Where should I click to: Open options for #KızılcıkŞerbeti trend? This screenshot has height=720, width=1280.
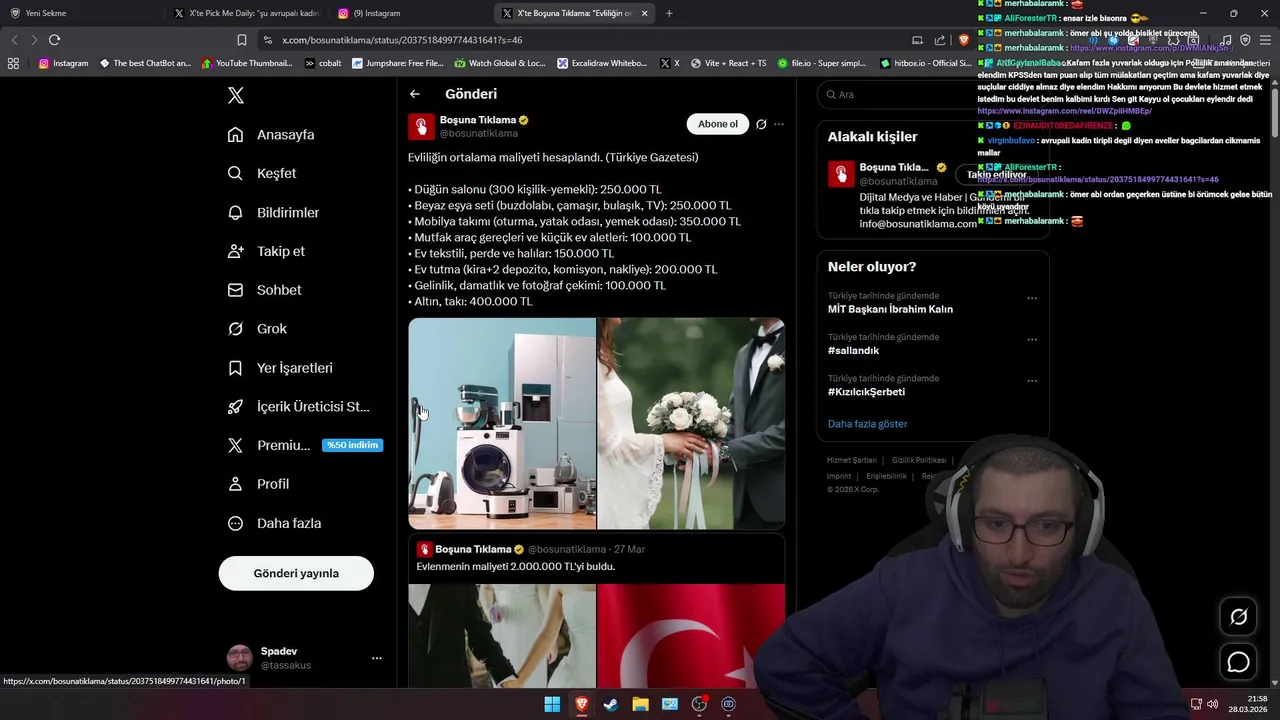(1032, 380)
